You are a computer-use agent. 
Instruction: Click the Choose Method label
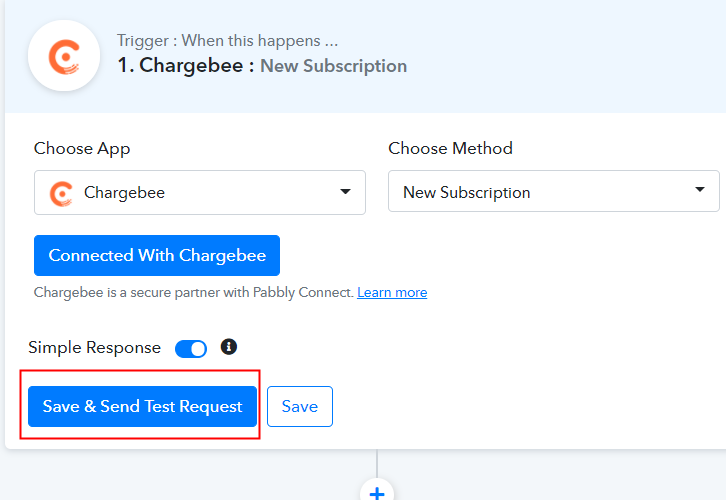(x=451, y=148)
